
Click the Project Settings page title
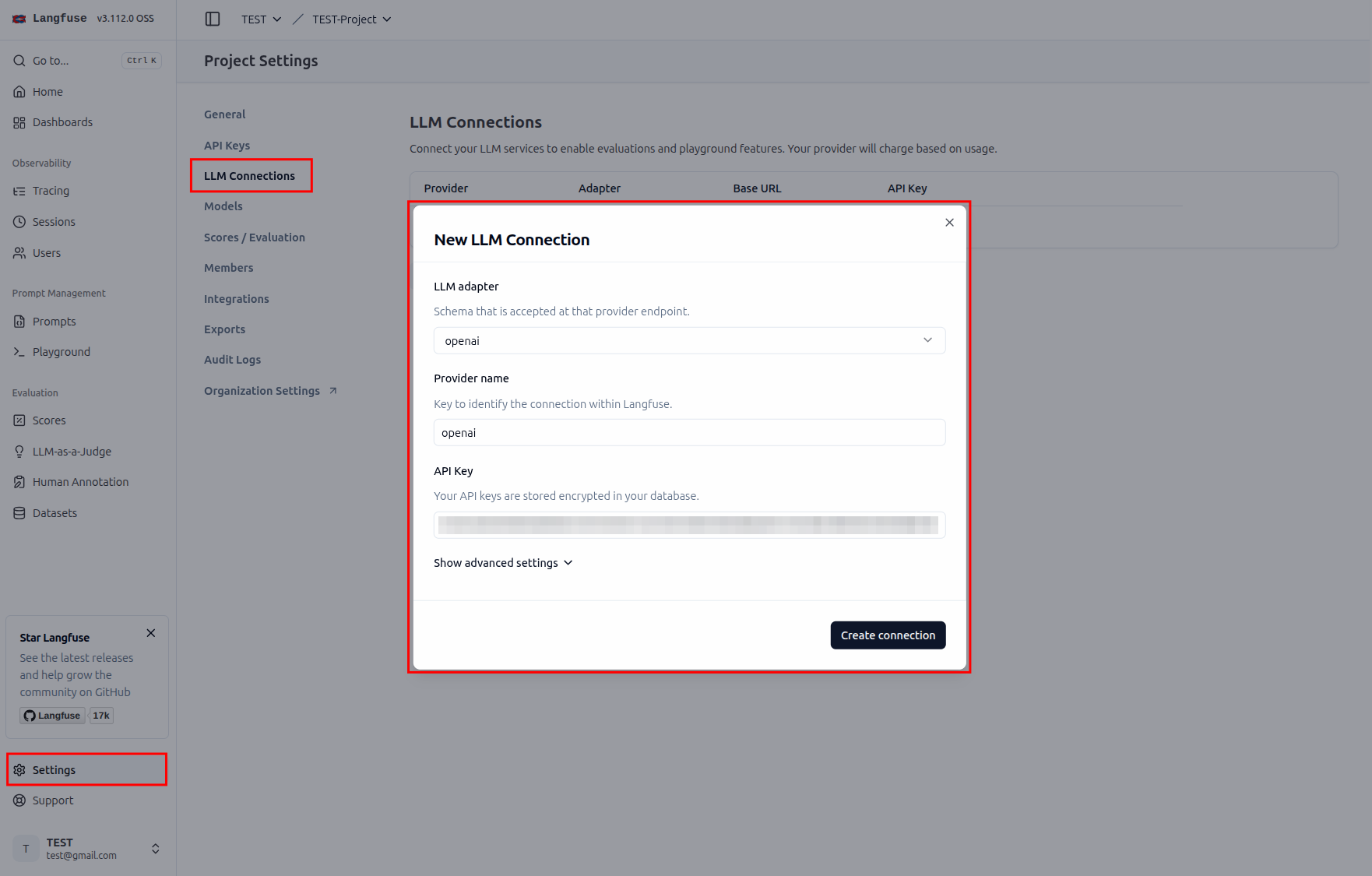[x=261, y=61]
